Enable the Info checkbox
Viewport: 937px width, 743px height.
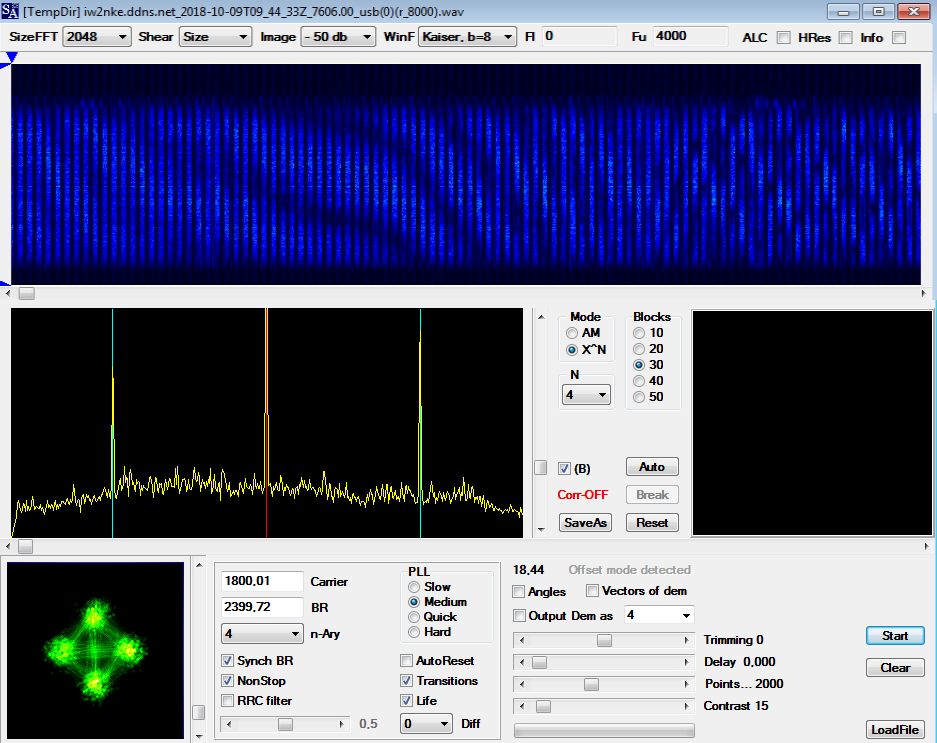click(x=898, y=37)
